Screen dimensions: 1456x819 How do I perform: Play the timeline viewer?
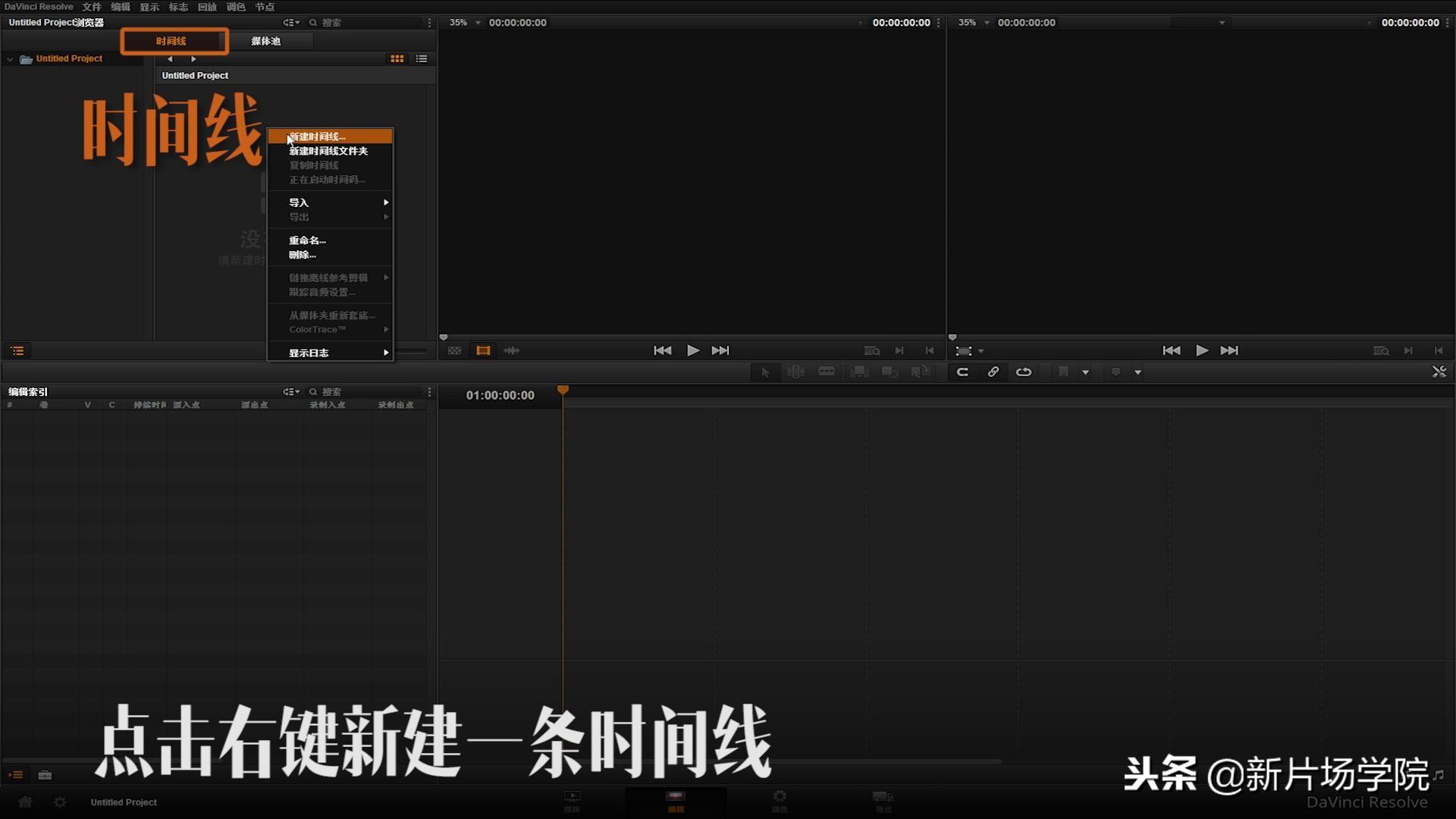1201,350
